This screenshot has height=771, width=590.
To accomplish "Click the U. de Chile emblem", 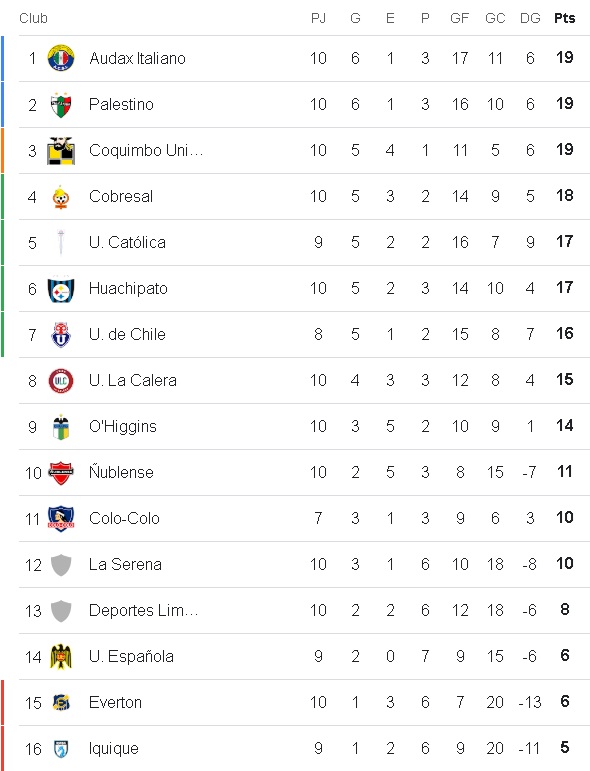I will 61,335.
